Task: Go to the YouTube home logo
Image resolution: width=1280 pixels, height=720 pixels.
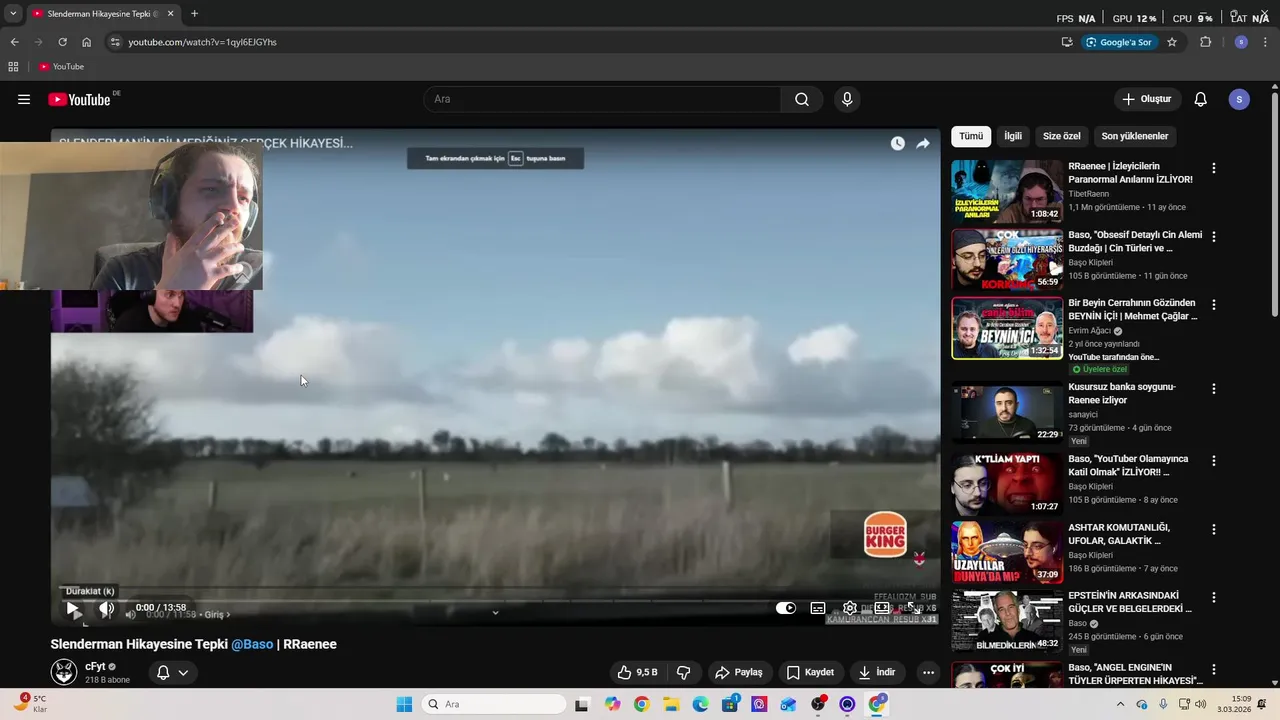Action: point(79,99)
